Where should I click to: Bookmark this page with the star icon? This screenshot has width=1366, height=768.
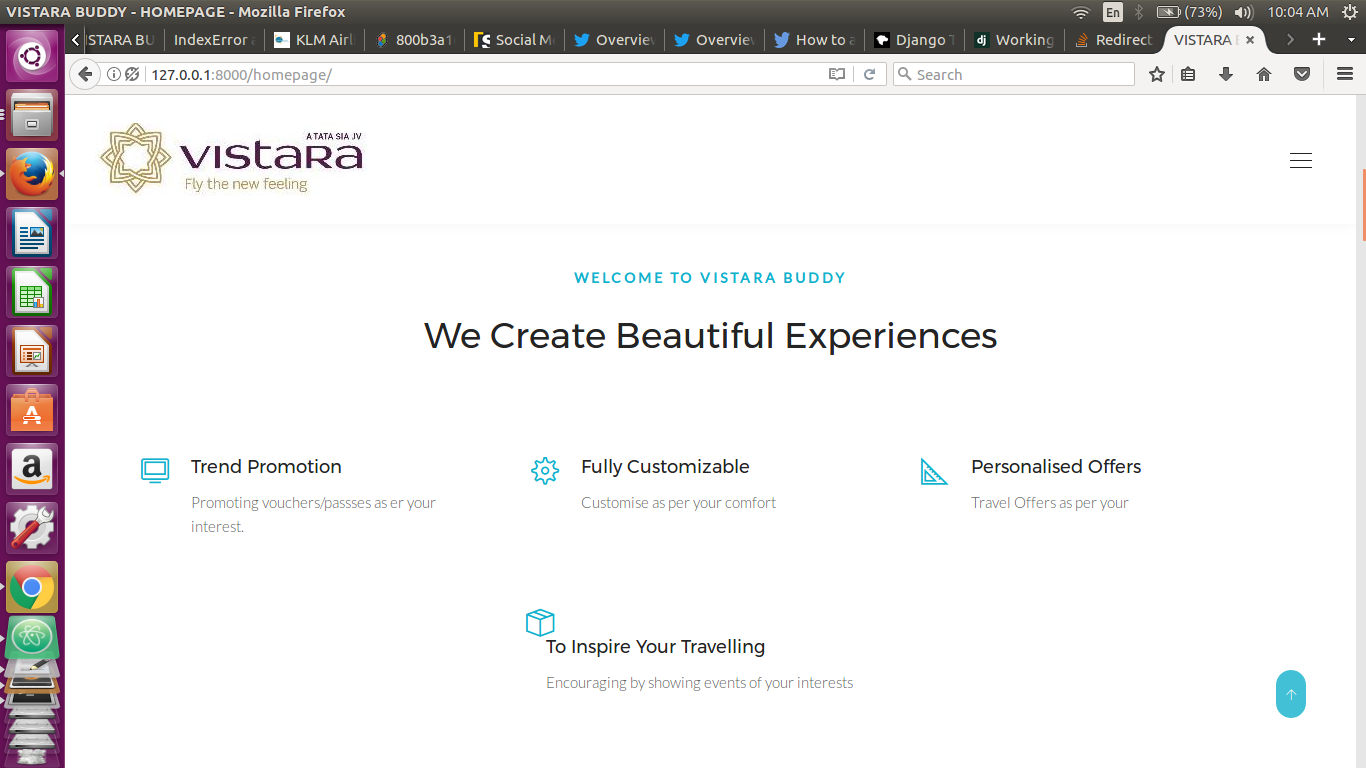click(x=1157, y=74)
